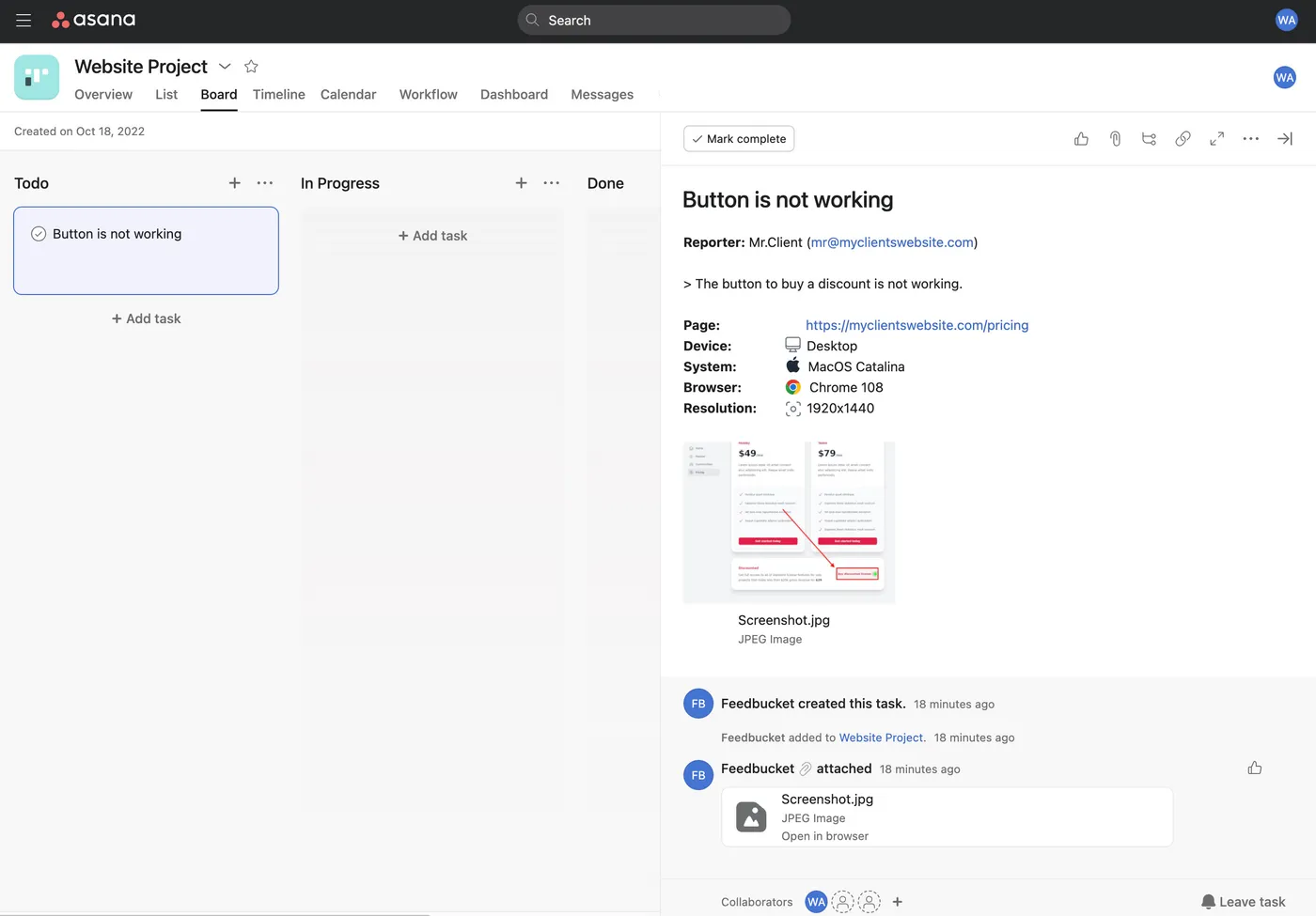
Task: Add a subtask via the subtask icon
Action: (x=1149, y=138)
